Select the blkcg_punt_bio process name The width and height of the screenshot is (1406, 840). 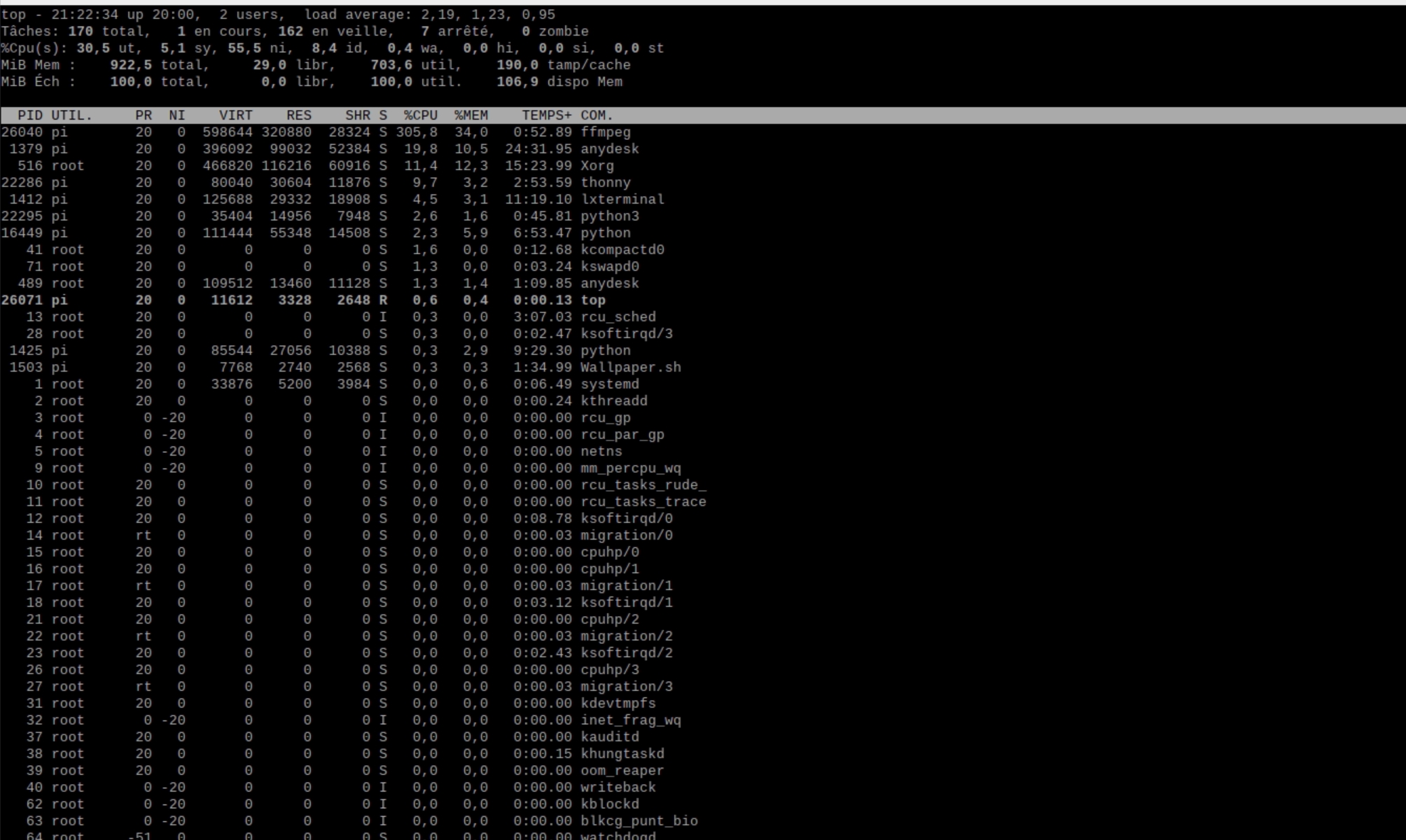pos(639,821)
